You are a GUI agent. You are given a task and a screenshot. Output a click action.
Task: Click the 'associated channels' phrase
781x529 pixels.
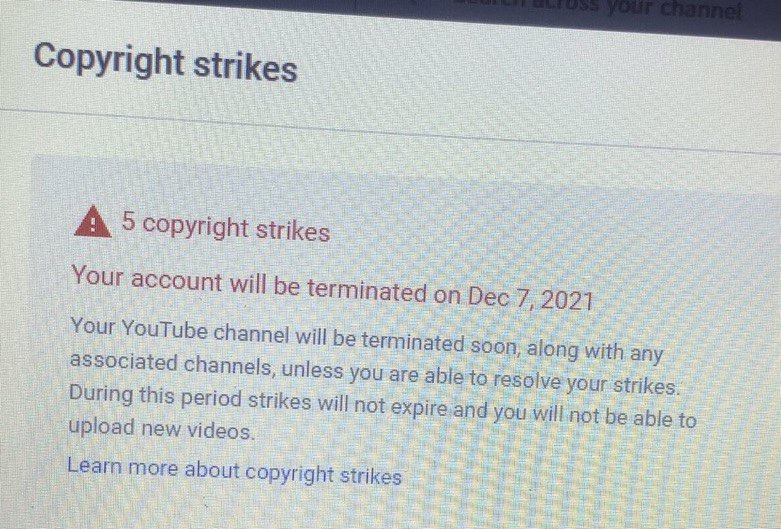pyautogui.click(x=171, y=364)
